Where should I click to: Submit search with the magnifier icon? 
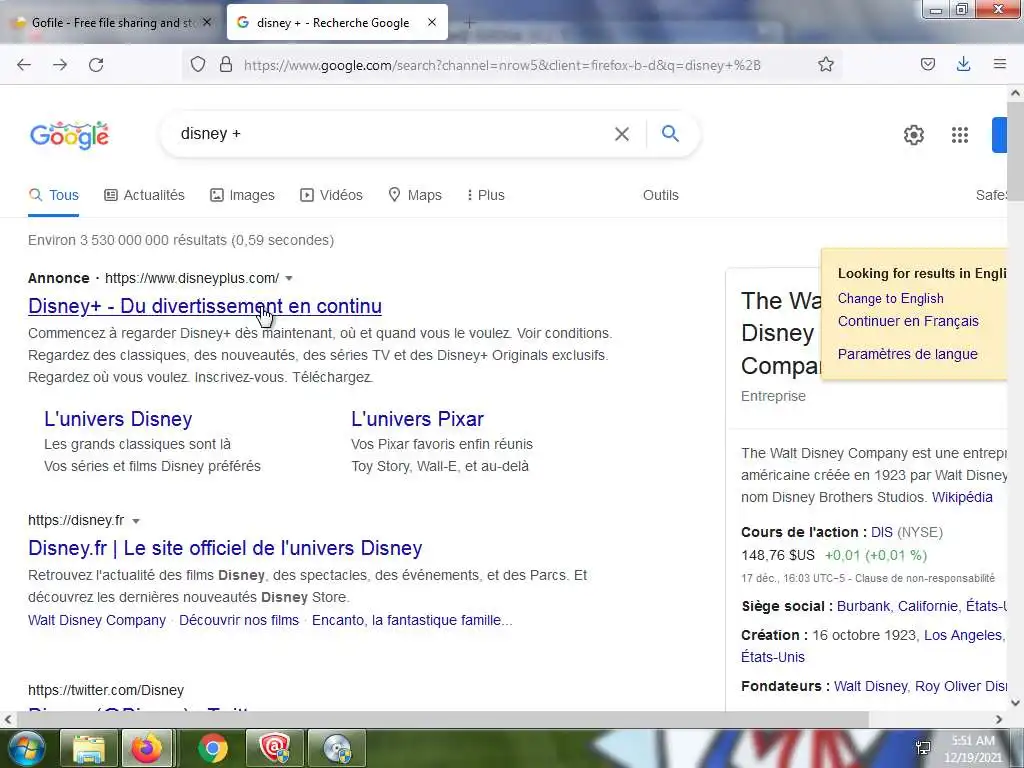(670, 134)
